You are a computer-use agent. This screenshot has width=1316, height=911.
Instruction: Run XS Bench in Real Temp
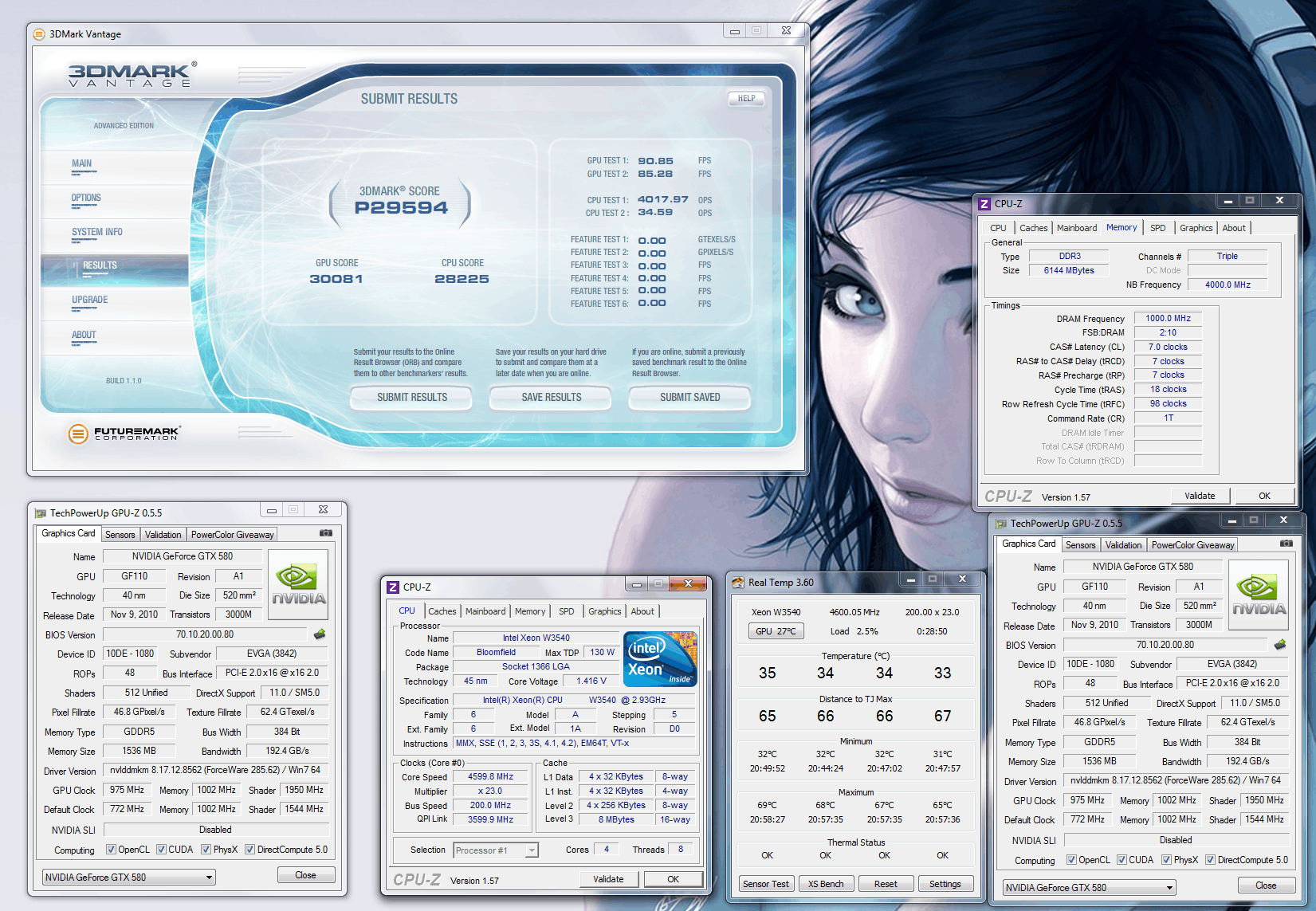826,884
